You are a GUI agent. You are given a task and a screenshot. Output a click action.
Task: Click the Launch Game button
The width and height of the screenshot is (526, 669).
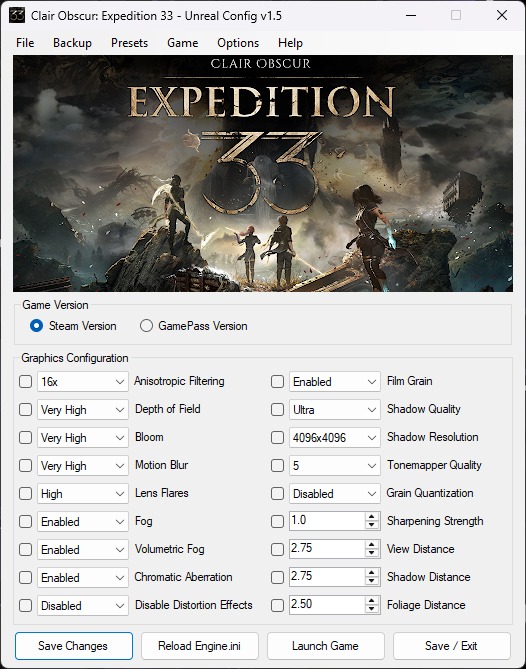[325, 646]
